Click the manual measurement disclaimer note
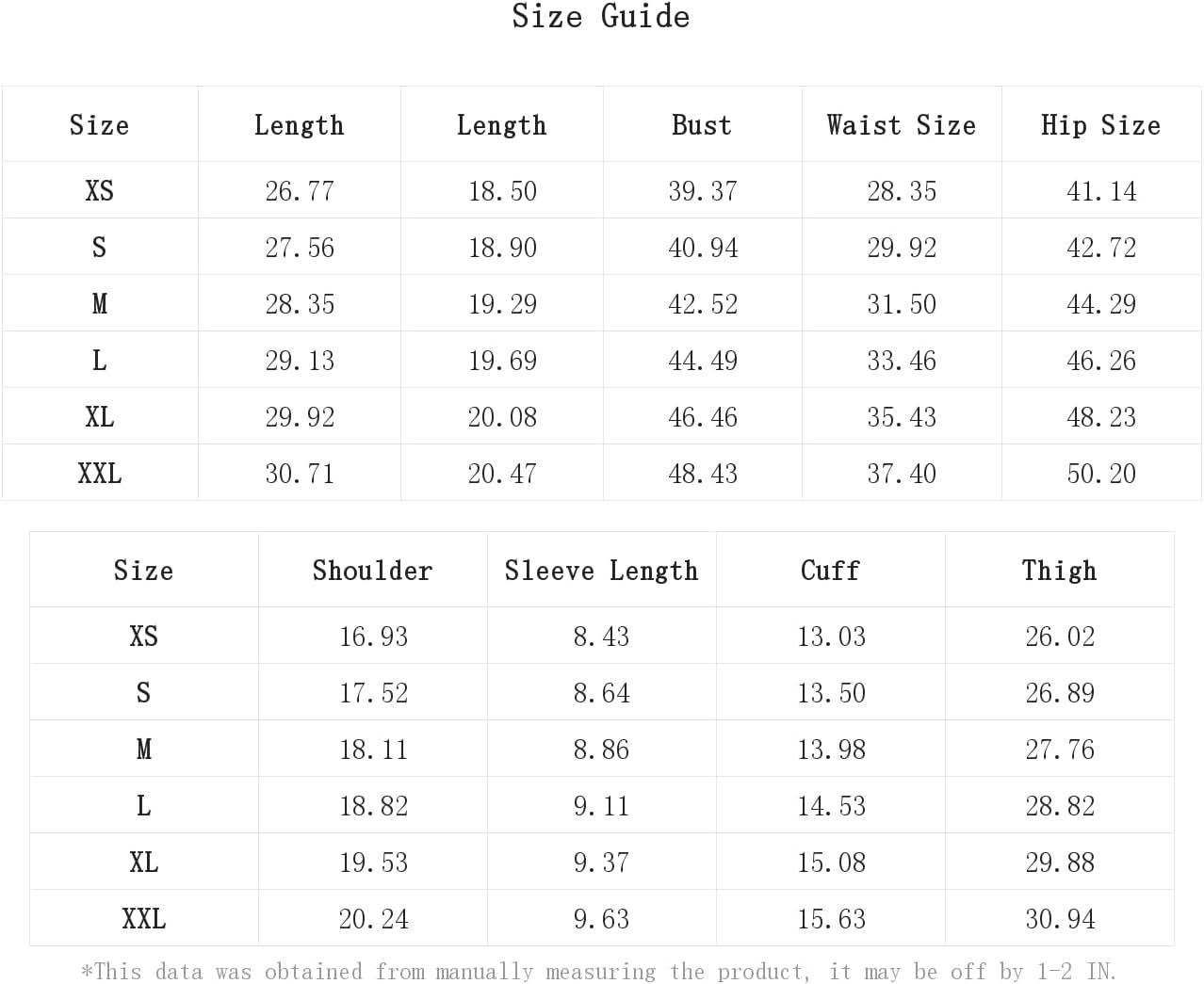Screen dimensions: 1204x984 [x=599, y=971]
